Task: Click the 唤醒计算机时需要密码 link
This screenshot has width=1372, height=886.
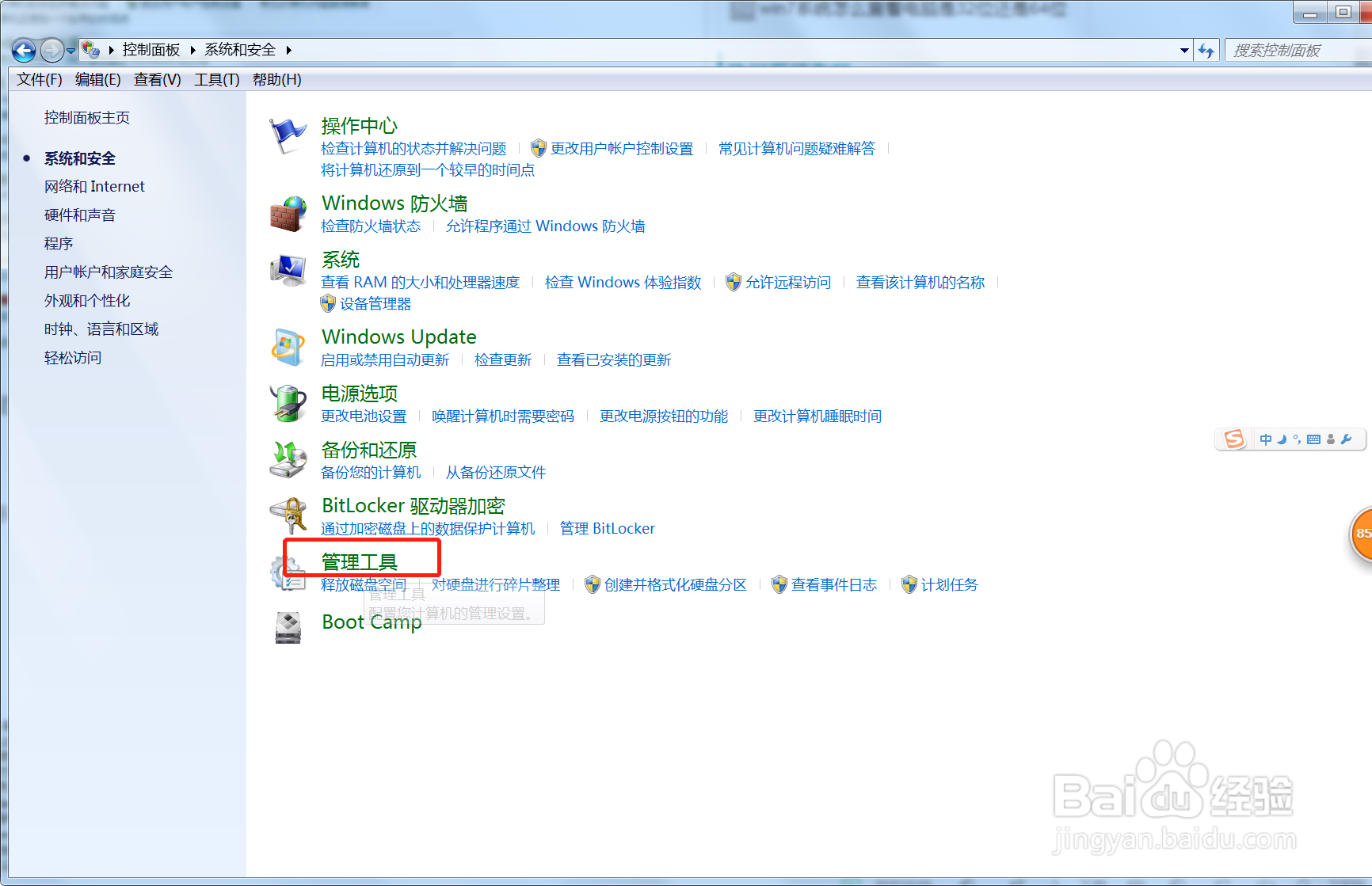Action: click(503, 416)
